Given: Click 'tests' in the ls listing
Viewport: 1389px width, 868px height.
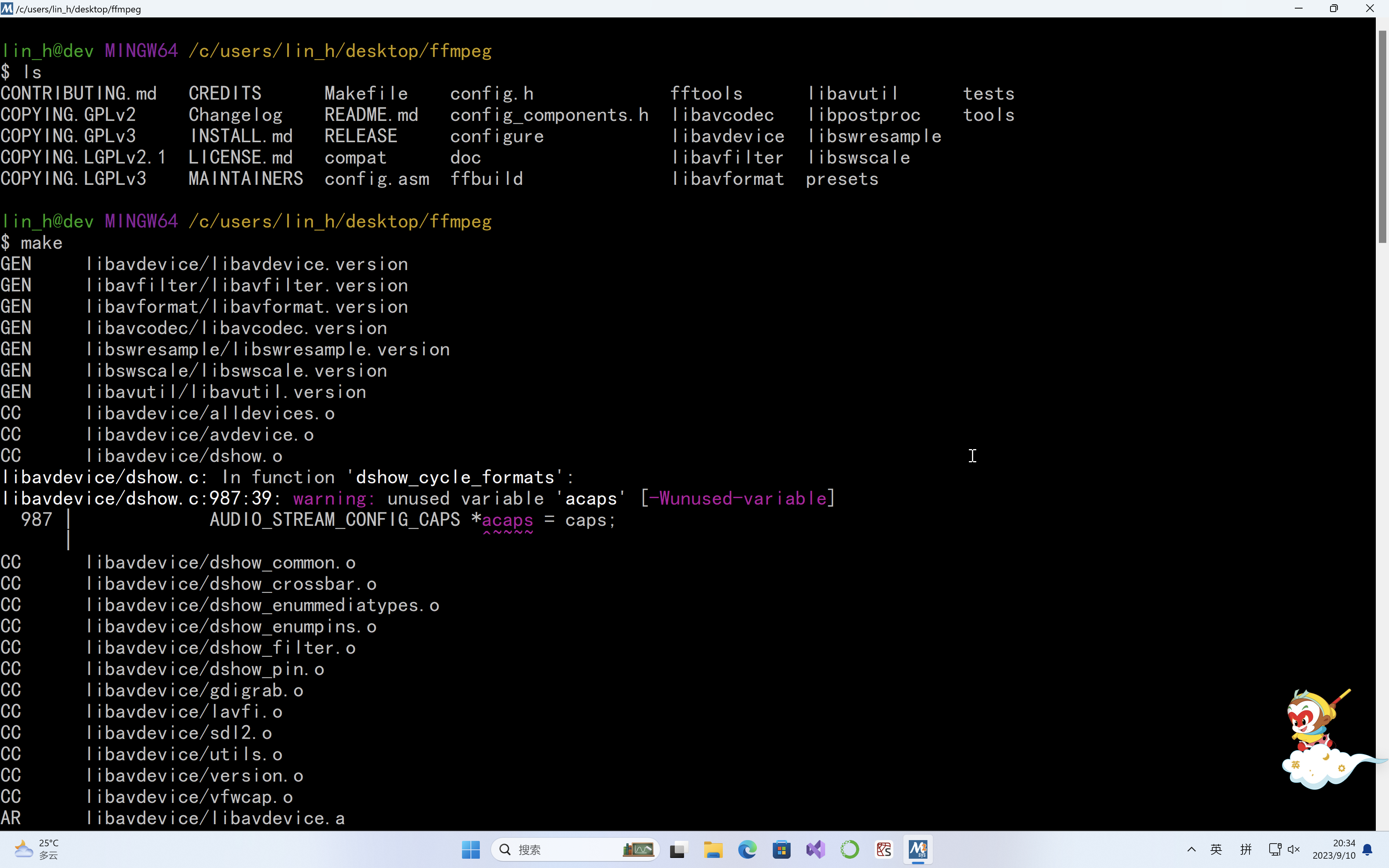Looking at the screenshot, I should coord(988,93).
